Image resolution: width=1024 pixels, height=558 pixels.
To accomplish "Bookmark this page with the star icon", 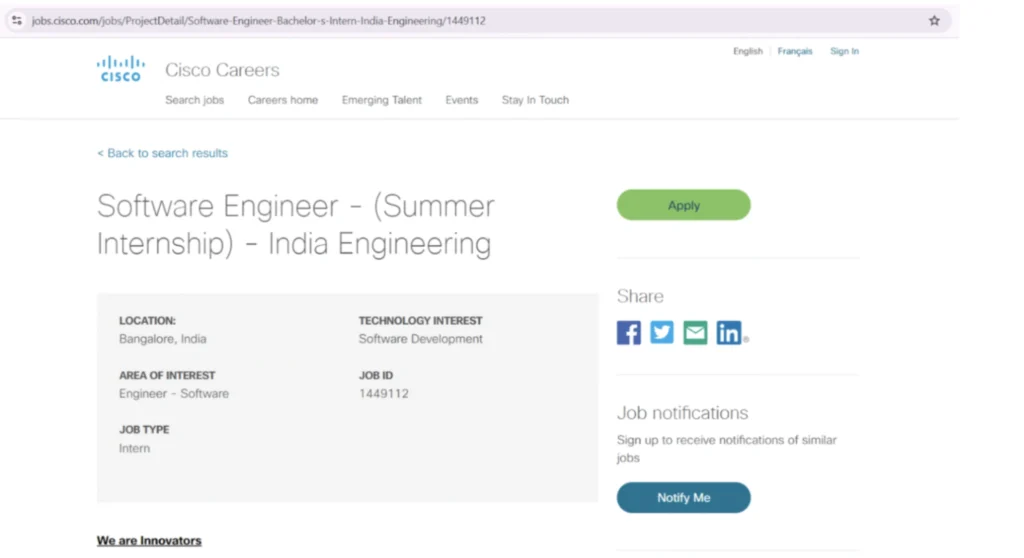I will [934, 20].
